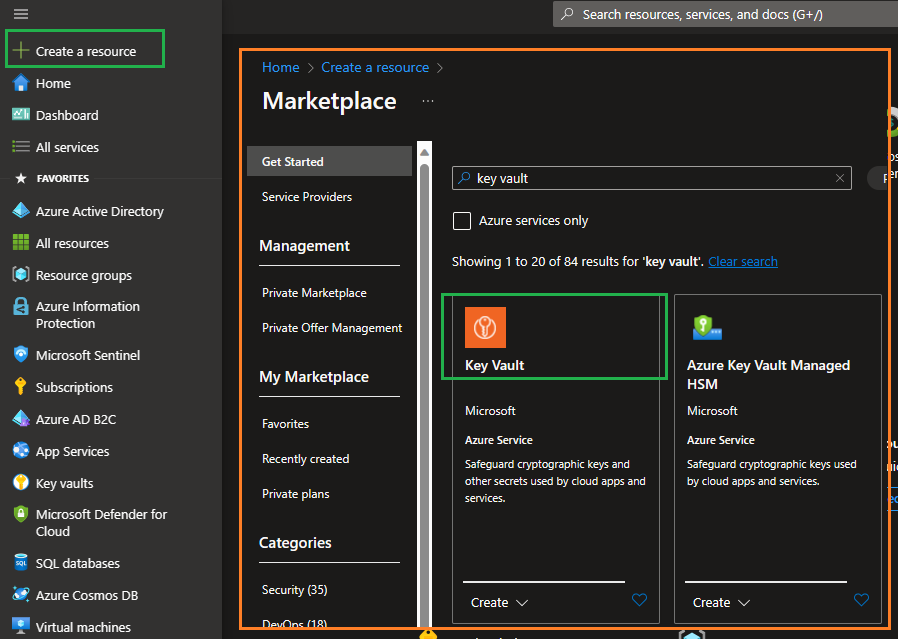Click the Create a resource breadcrumb link
The height and width of the screenshot is (639, 898).
coord(375,67)
